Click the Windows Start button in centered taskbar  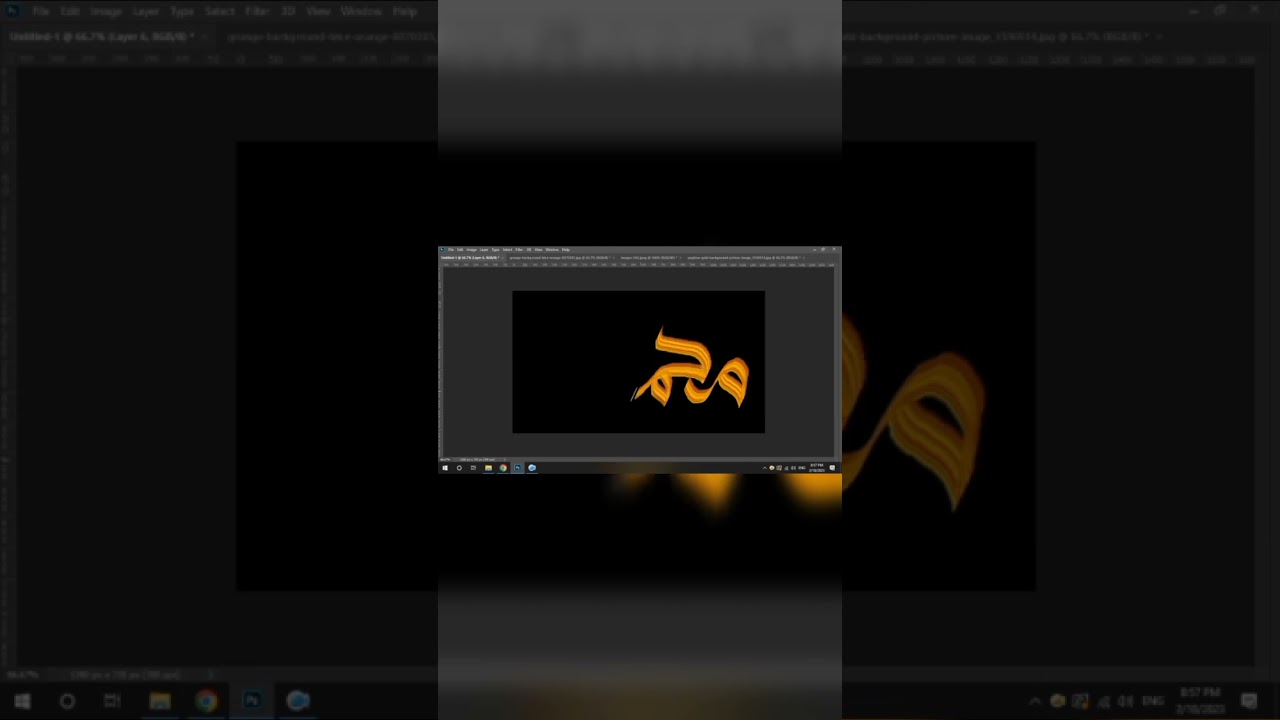tap(445, 468)
